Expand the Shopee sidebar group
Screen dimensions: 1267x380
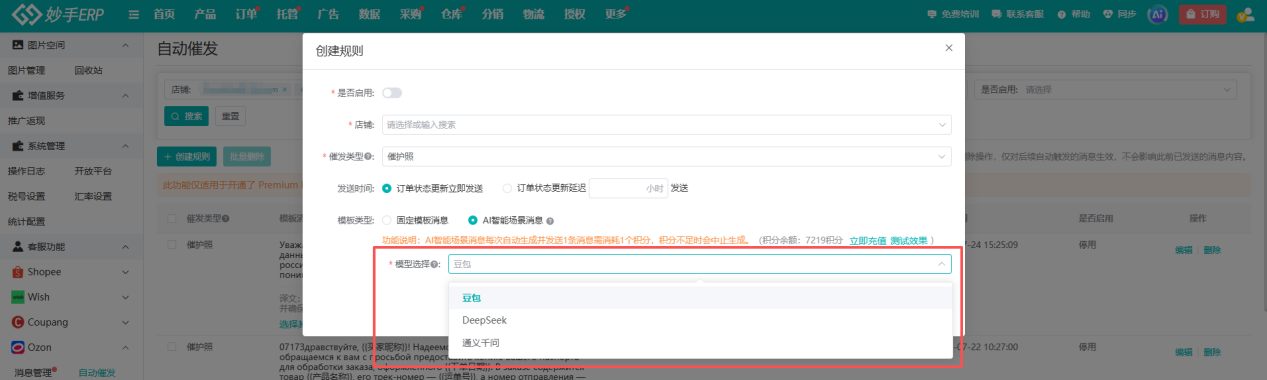[124, 272]
